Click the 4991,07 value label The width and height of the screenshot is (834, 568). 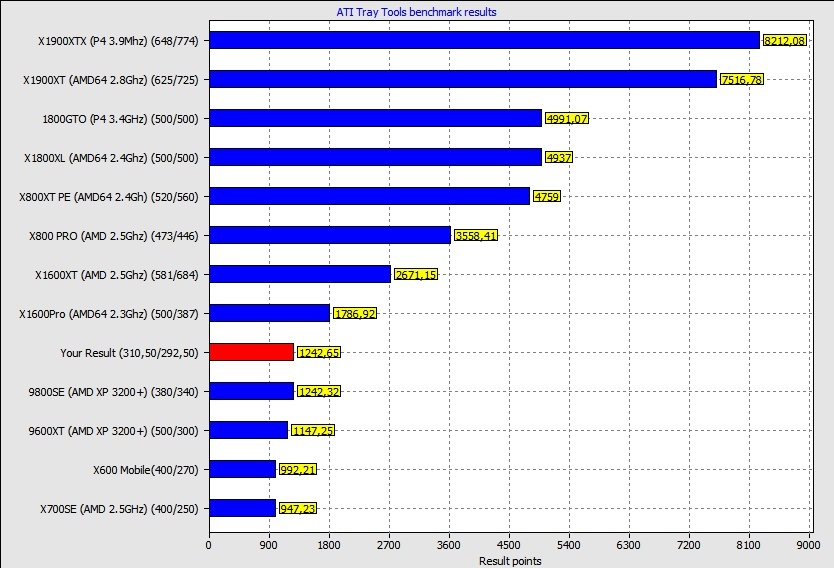[567, 119]
